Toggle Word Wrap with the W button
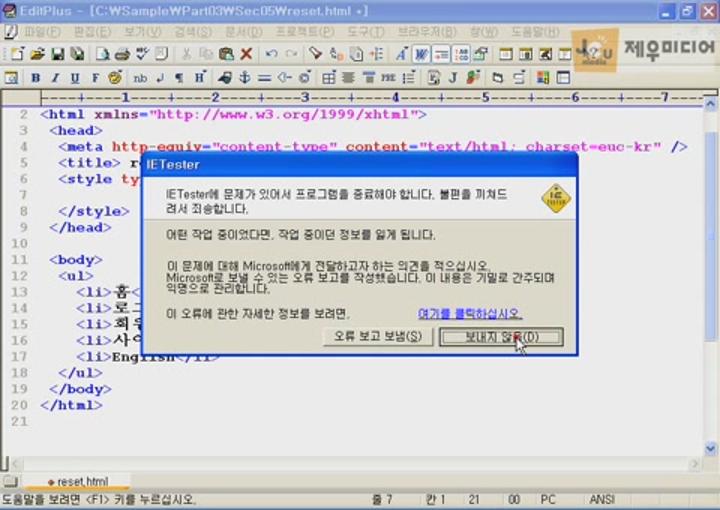 coord(421,54)
